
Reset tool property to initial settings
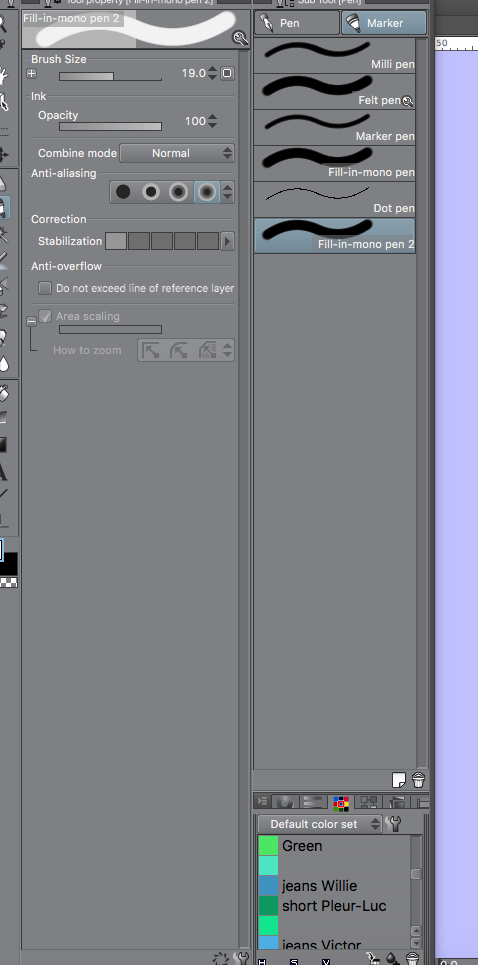click(221, 958)
